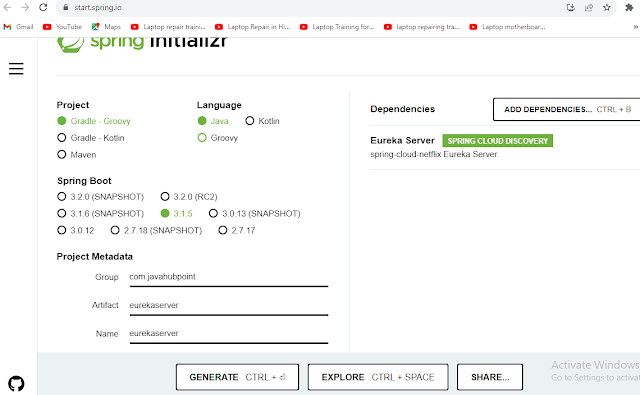Click the lock icon in address bar

(65, 7)
